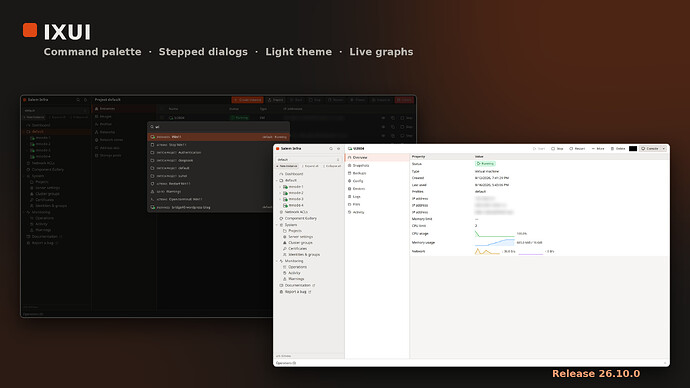
Task: Collapse the Monitoring group in light window
Action: tap(277, 261)
